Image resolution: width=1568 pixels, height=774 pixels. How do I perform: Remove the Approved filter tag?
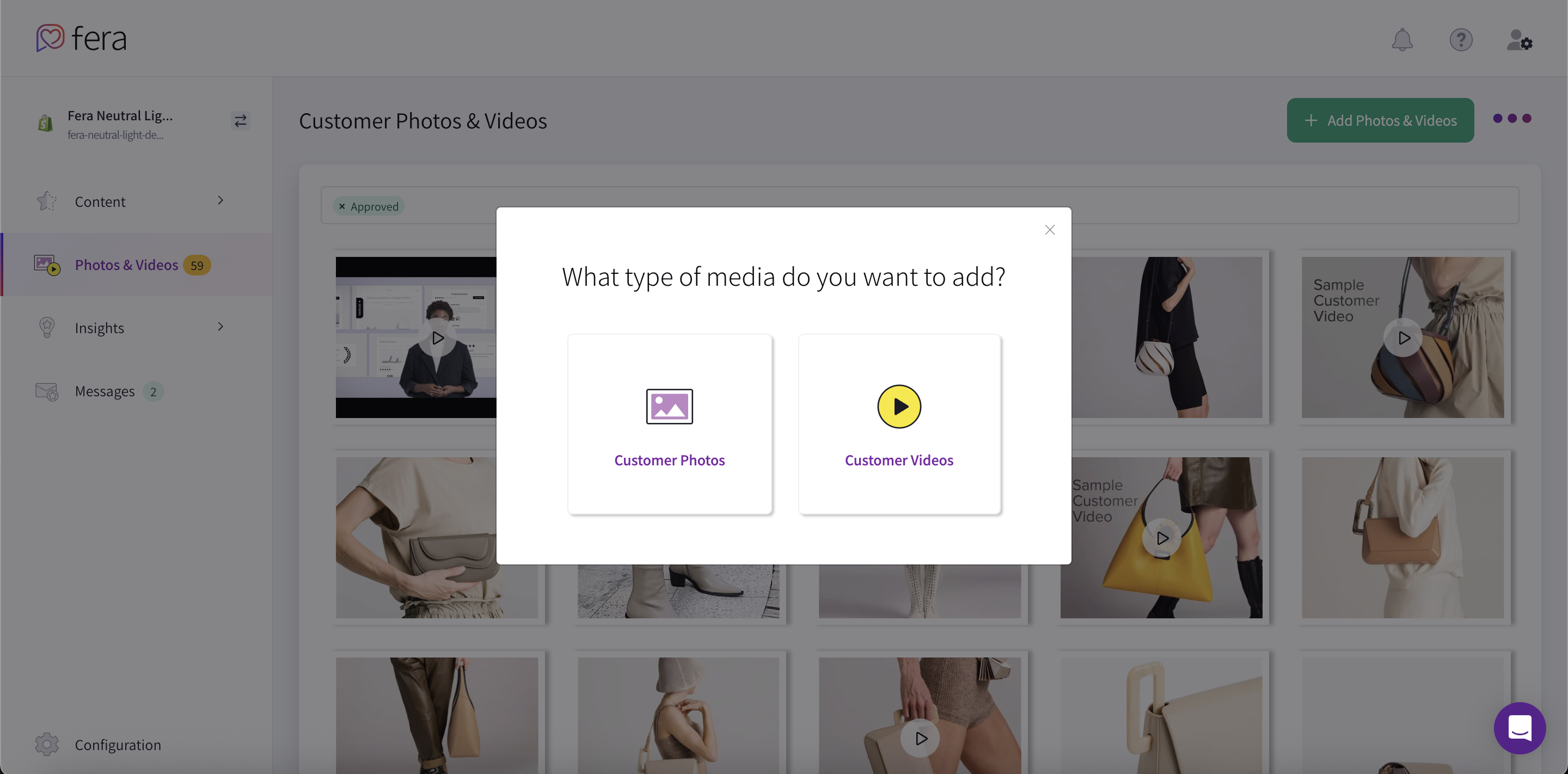pos(342,206)
